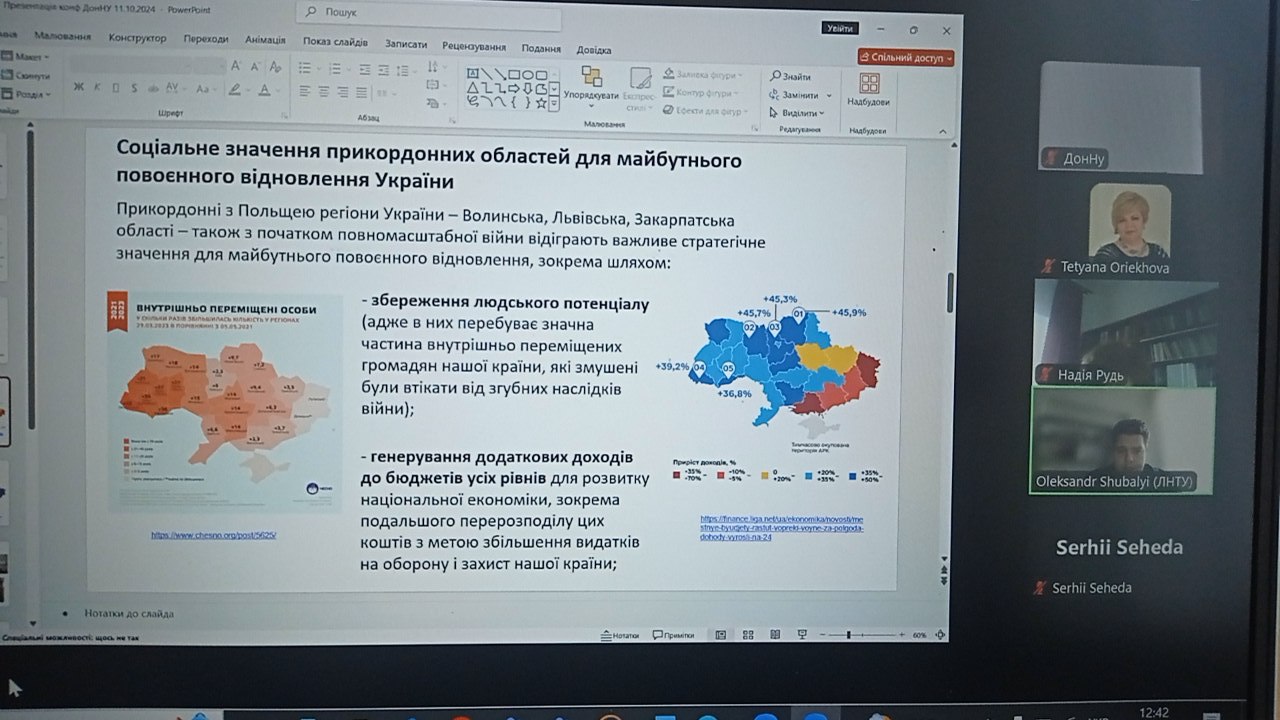The height and width of the screenshot is (720, 1280).
Task: Toggle text shadow S button
Action: point(134,87)
